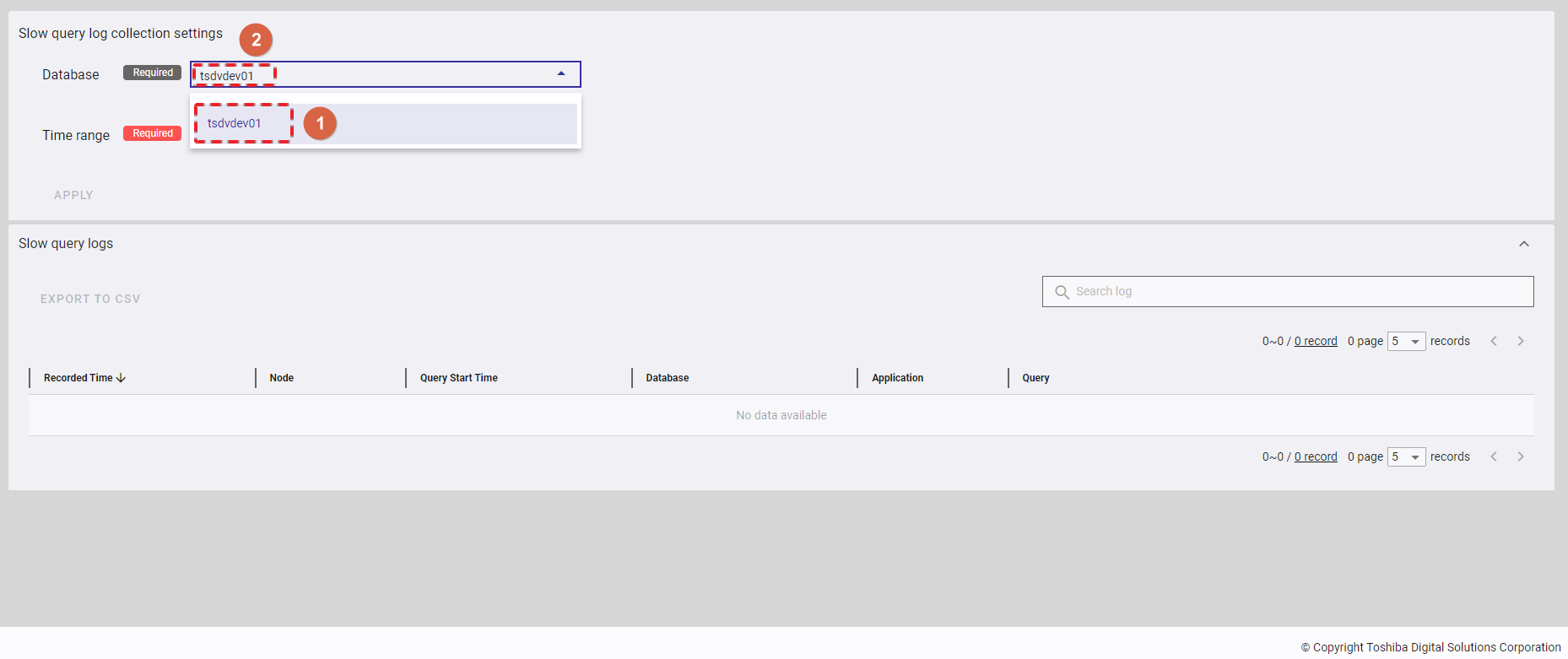Screen dimensions: 1568x659
Task: Click the sort arrow beside Recorded Time
Action: [121, 378]
